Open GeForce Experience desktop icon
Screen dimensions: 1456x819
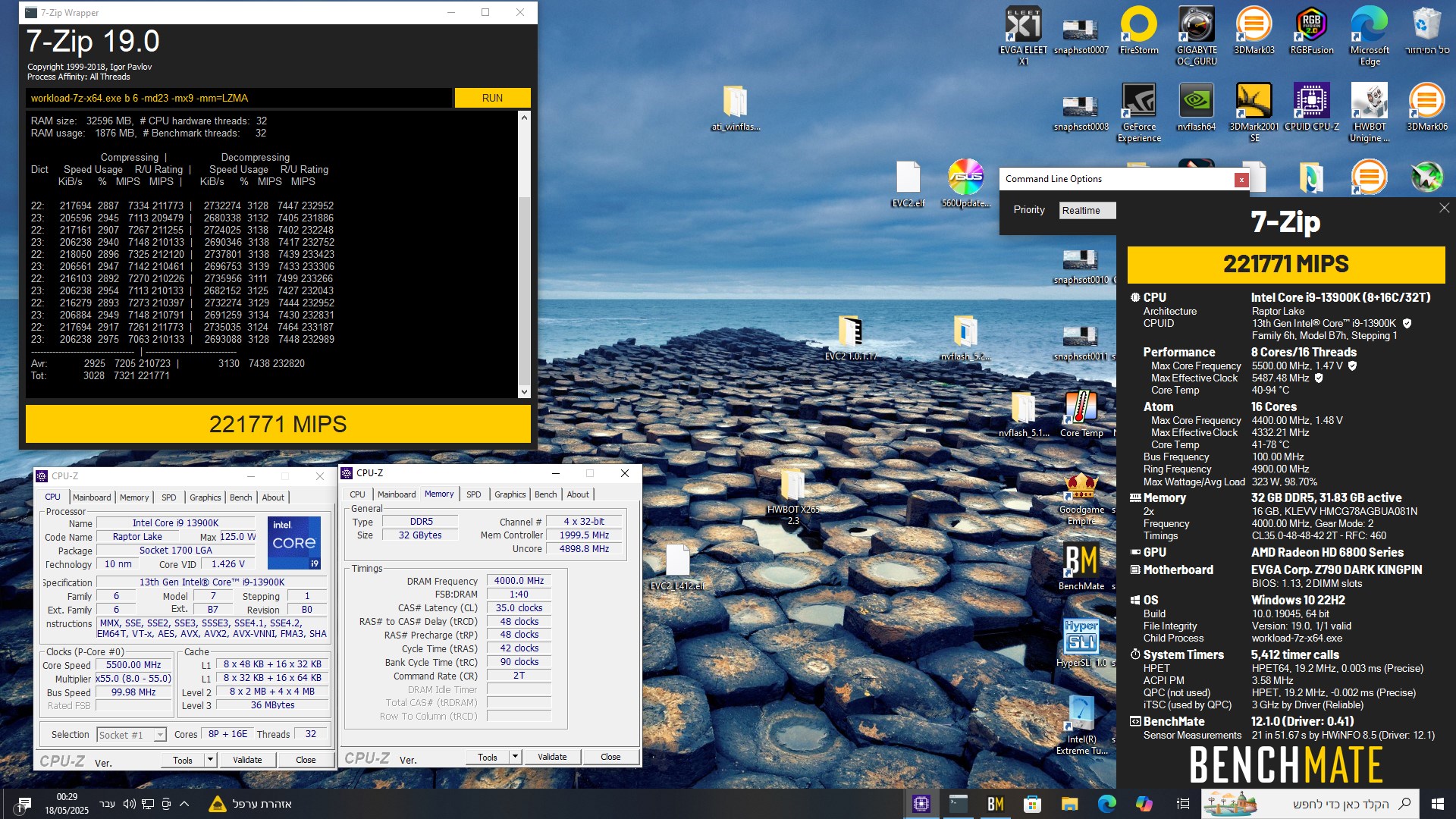click(1139, 112)
